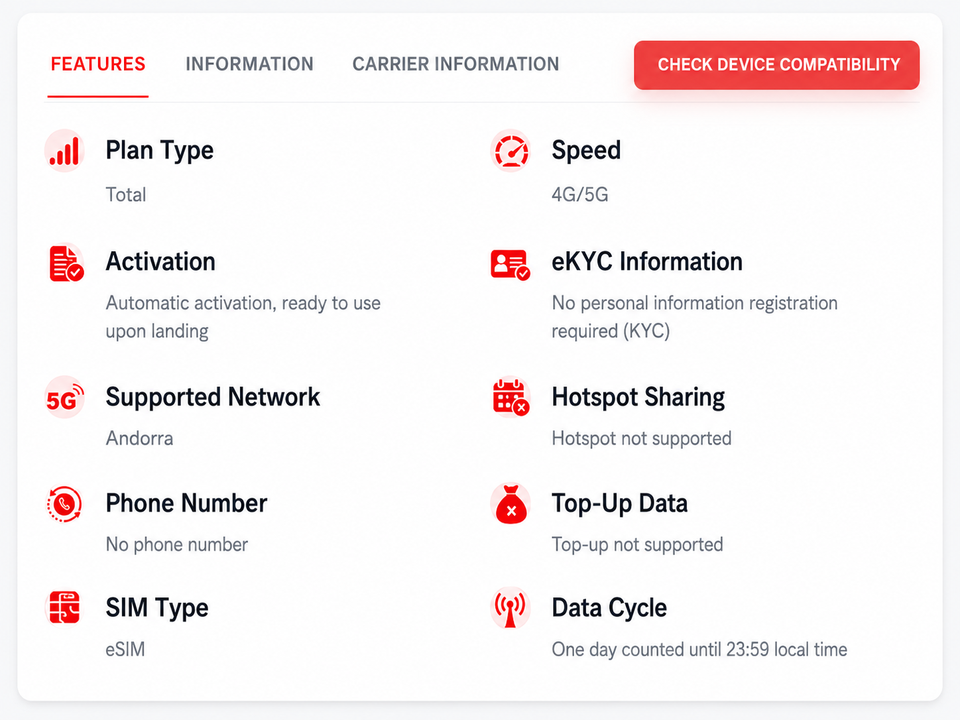
Task: Click the Automatic activation description text
Action: [243, 317]
